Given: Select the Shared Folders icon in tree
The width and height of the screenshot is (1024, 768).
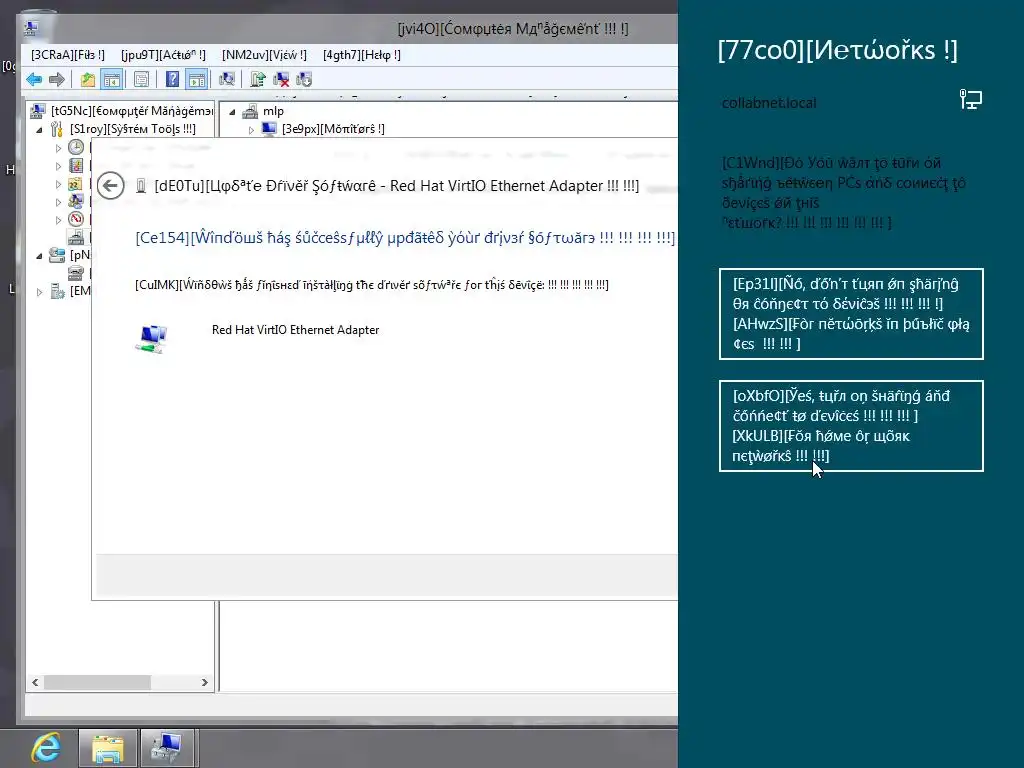Looking at the screenshot, I should [x=76, y=184].
